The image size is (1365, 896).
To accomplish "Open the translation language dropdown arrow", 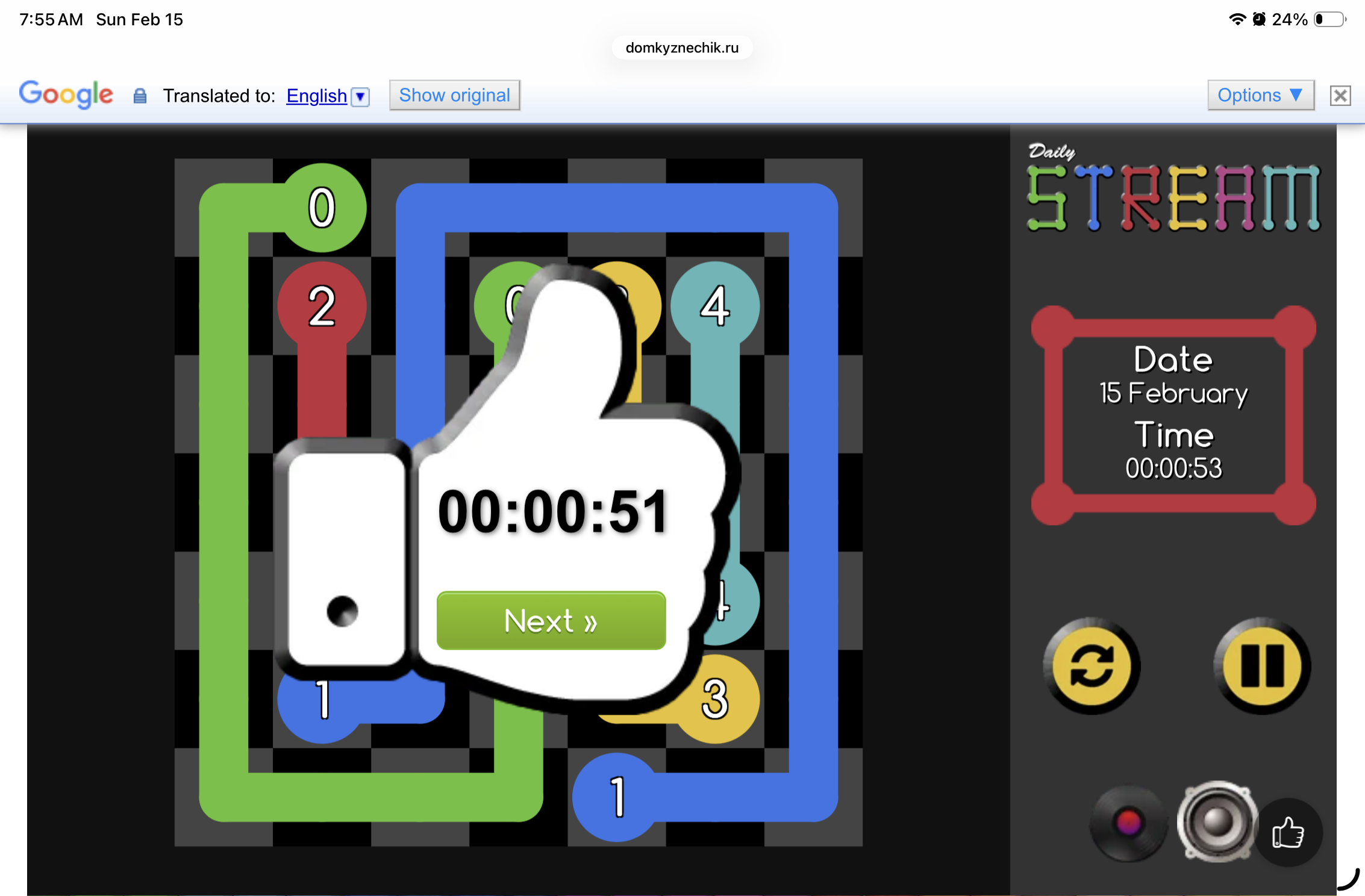I will click(360, 96).
